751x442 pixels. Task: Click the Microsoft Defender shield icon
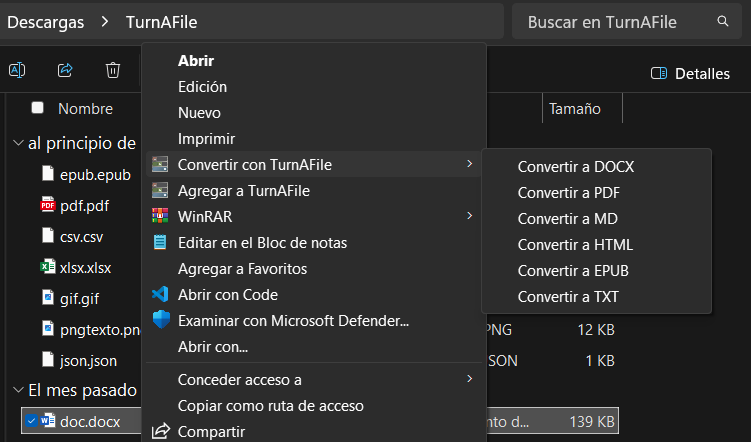click(161, 319)
